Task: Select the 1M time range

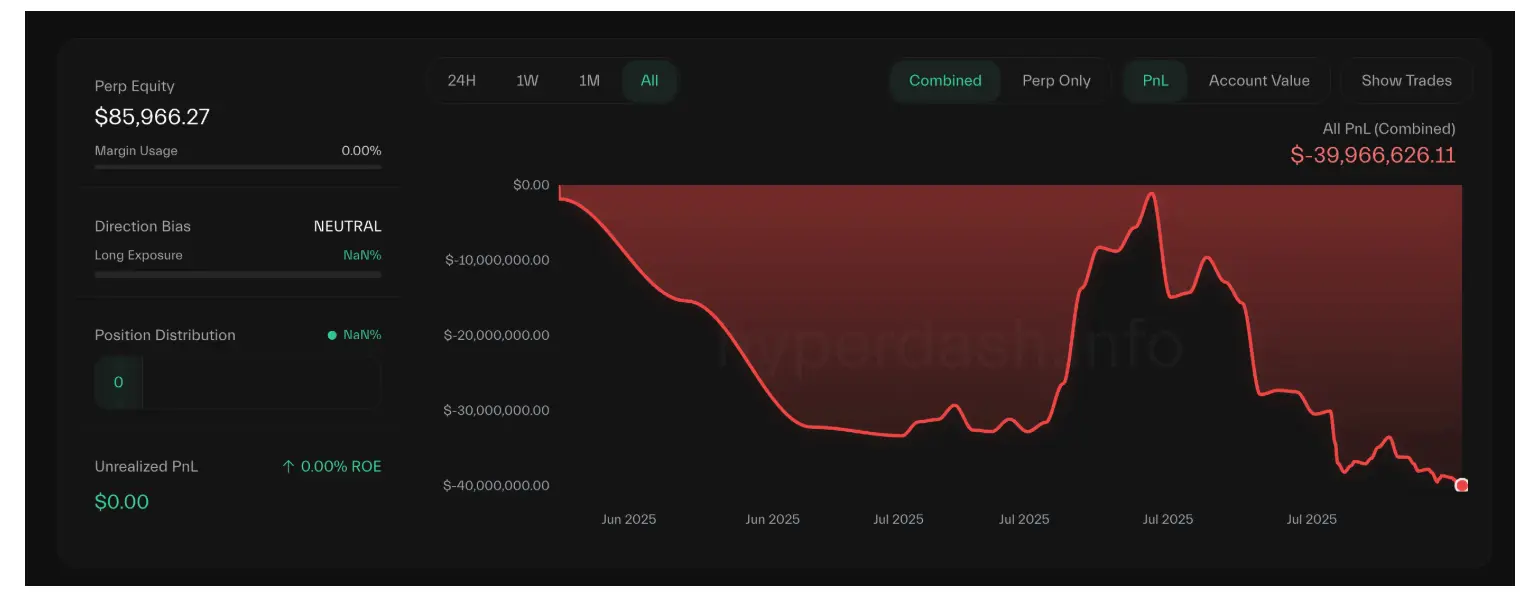Action: [x=589, y=81]
